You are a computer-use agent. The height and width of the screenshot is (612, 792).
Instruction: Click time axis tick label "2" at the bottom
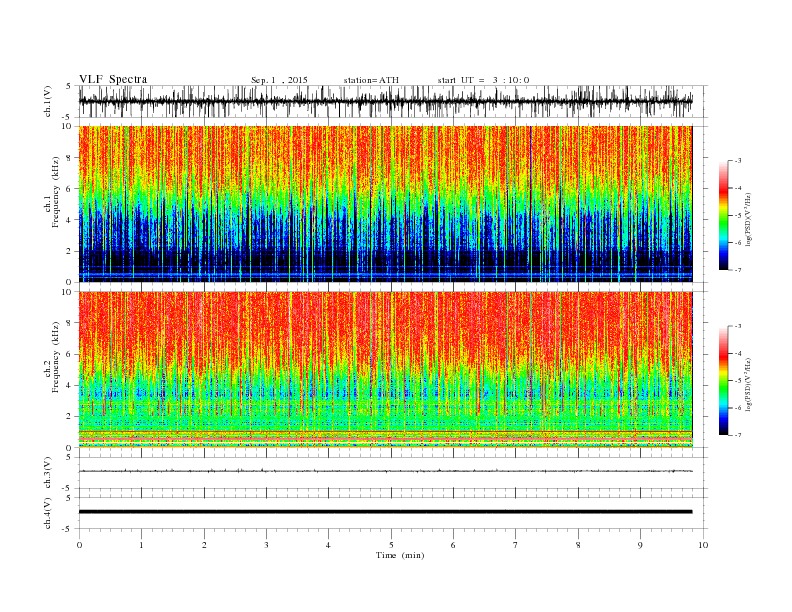coord(204,545)
